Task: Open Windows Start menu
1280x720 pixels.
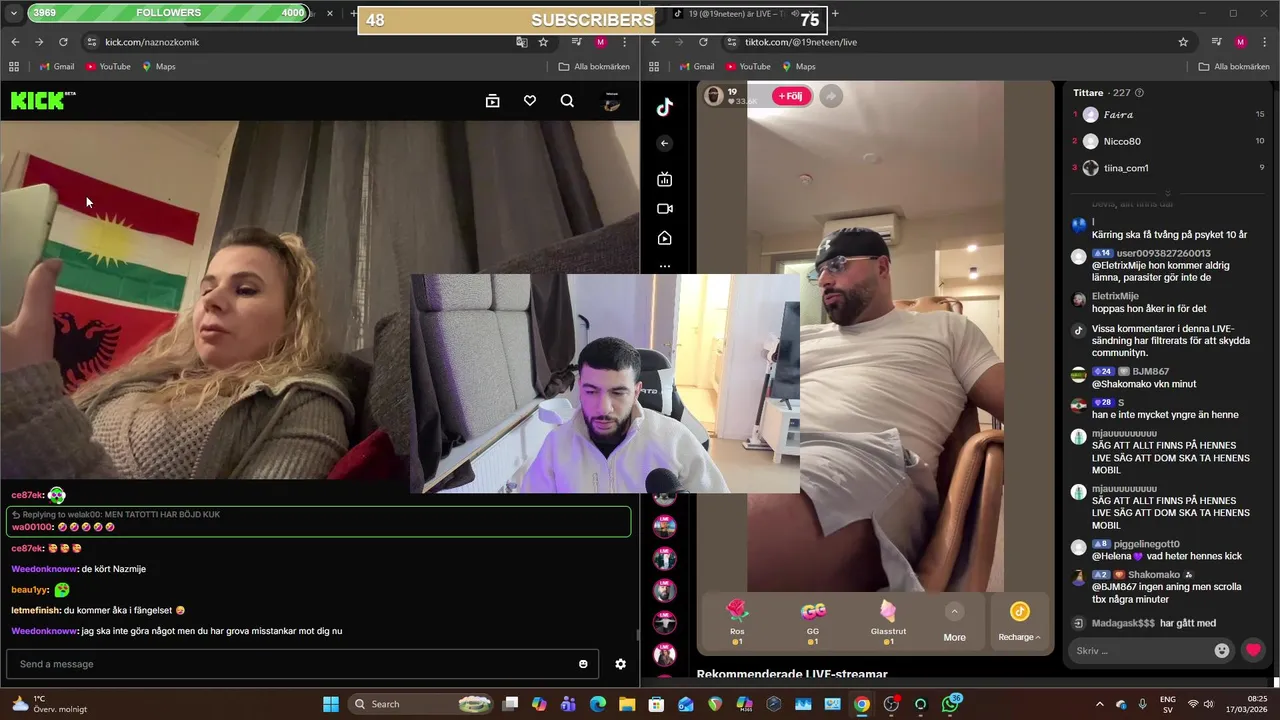Action: [x=331, y=704]
